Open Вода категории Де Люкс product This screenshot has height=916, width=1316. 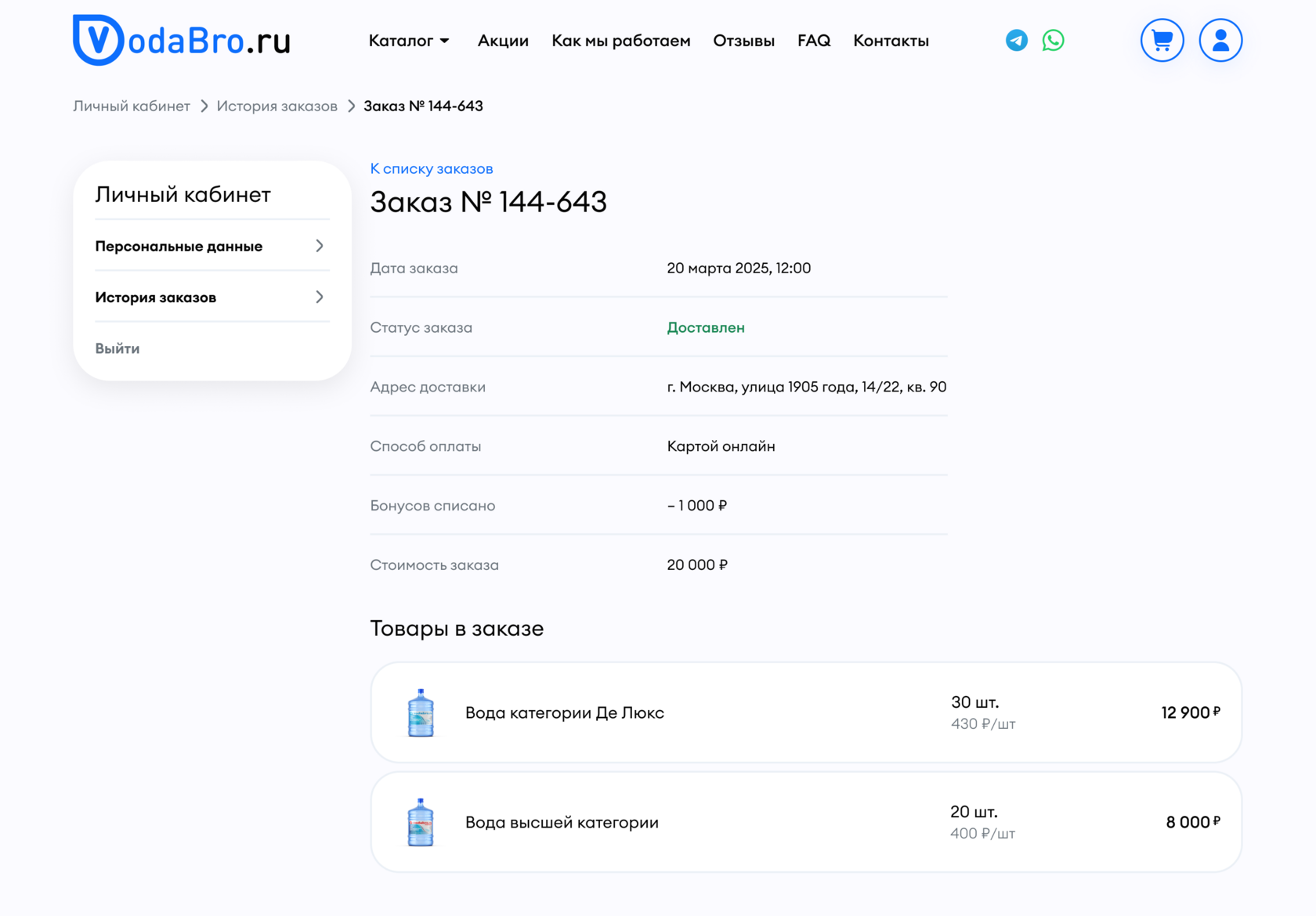[x=564, y=712]
